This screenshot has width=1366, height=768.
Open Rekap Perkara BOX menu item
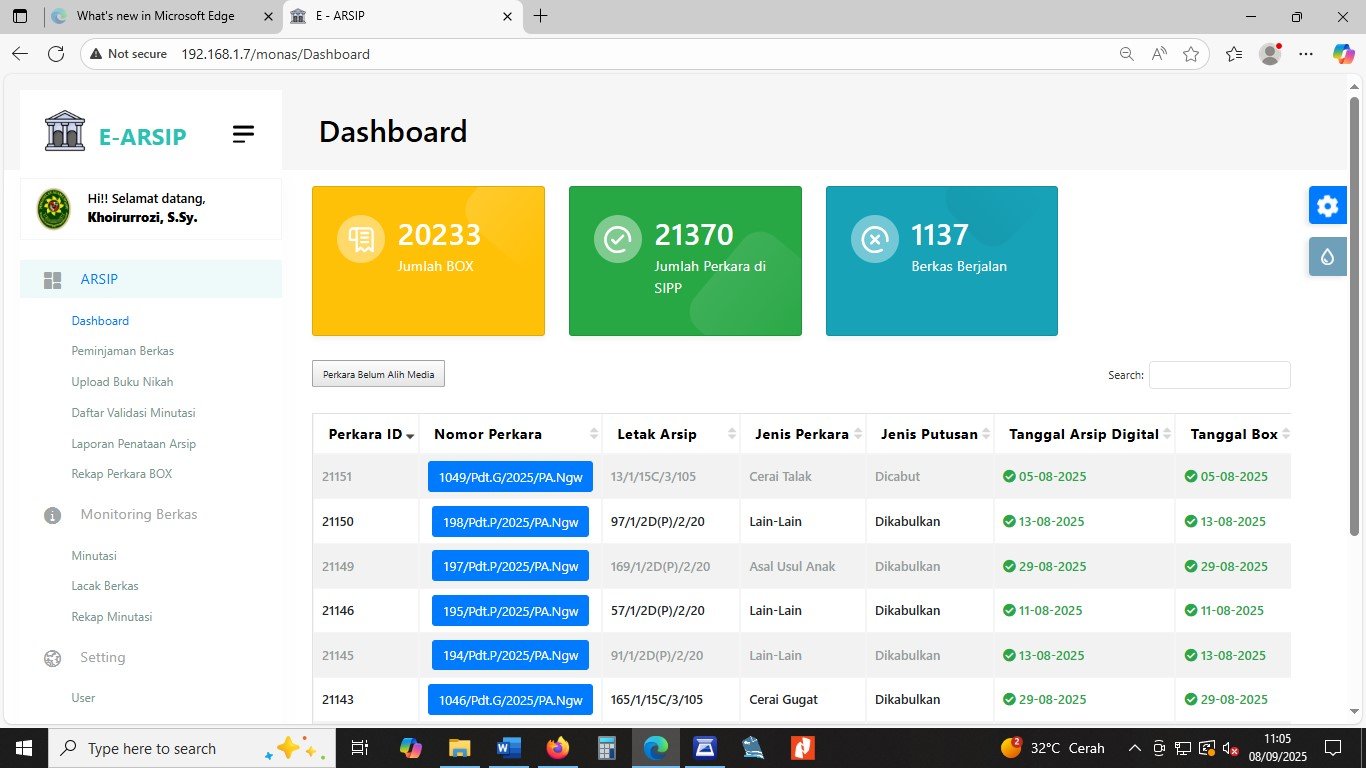point(122,474)
